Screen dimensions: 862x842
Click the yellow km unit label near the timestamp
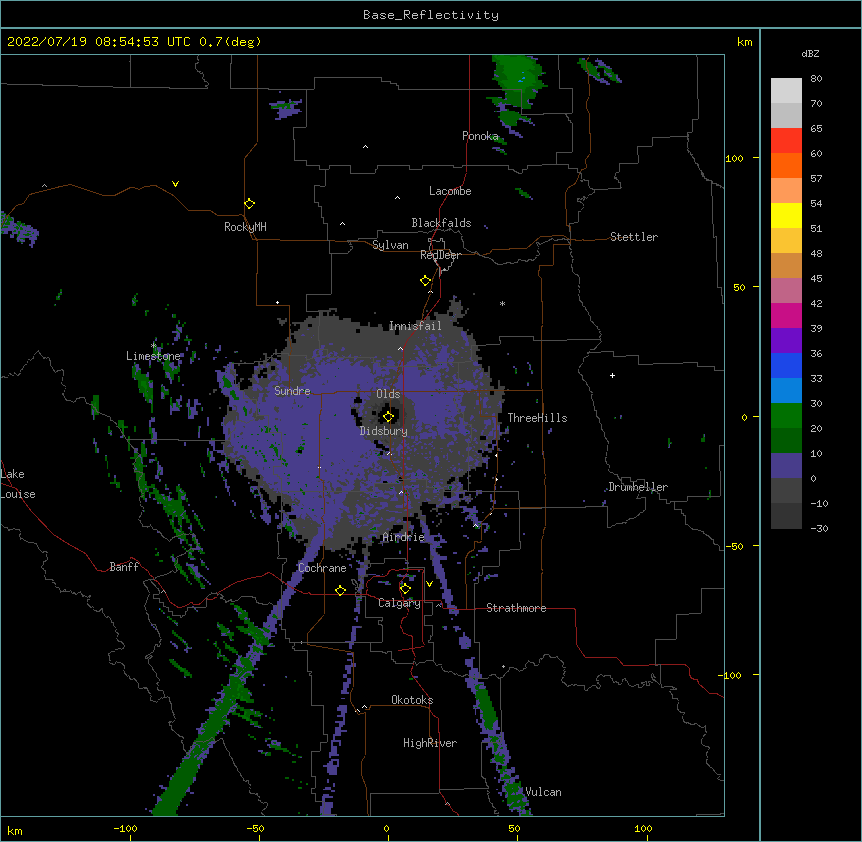coord(745,42)
